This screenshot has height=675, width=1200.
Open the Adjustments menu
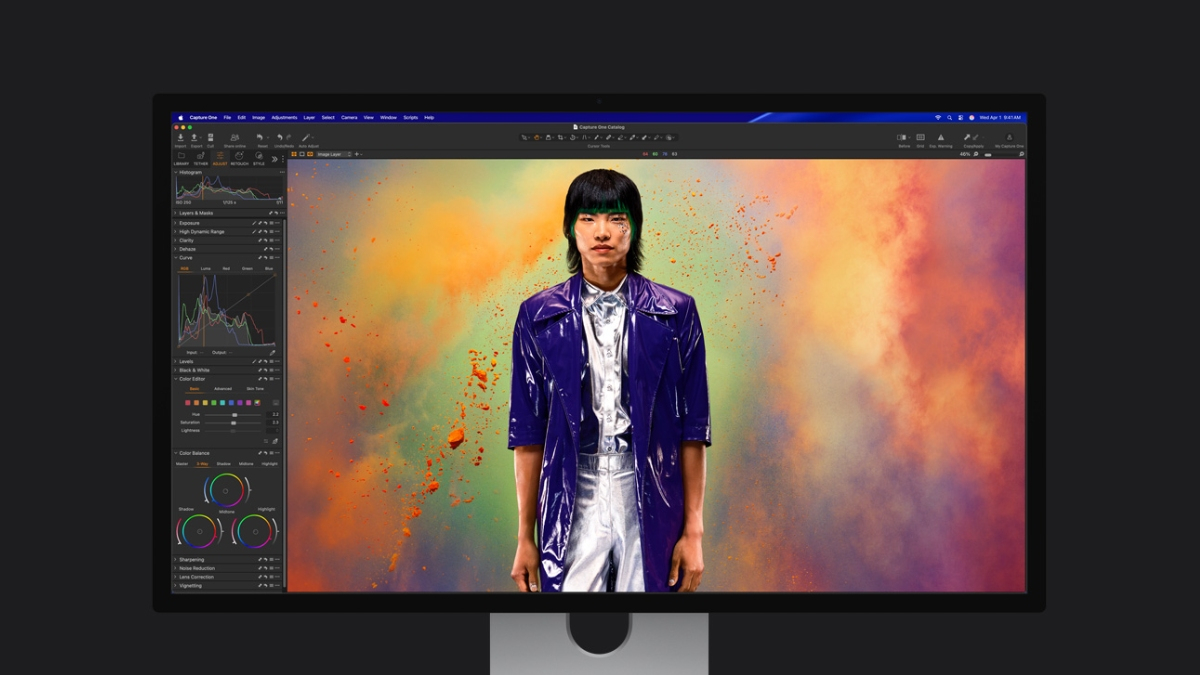click(x=283, y=117)
